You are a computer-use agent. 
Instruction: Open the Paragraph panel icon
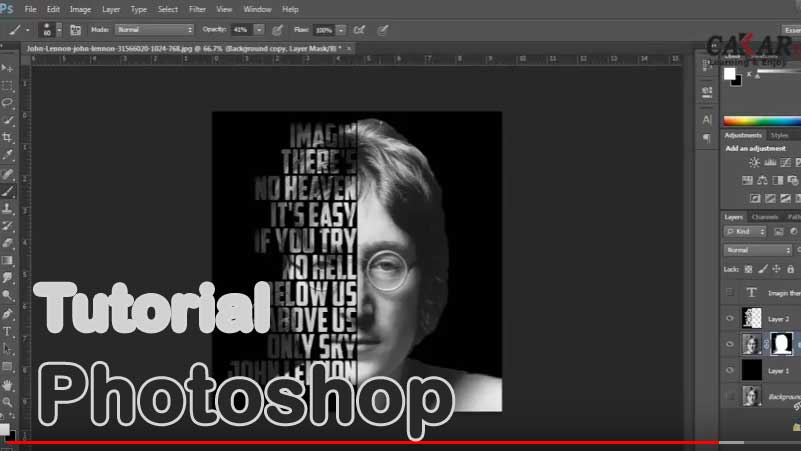click(707, 138)
